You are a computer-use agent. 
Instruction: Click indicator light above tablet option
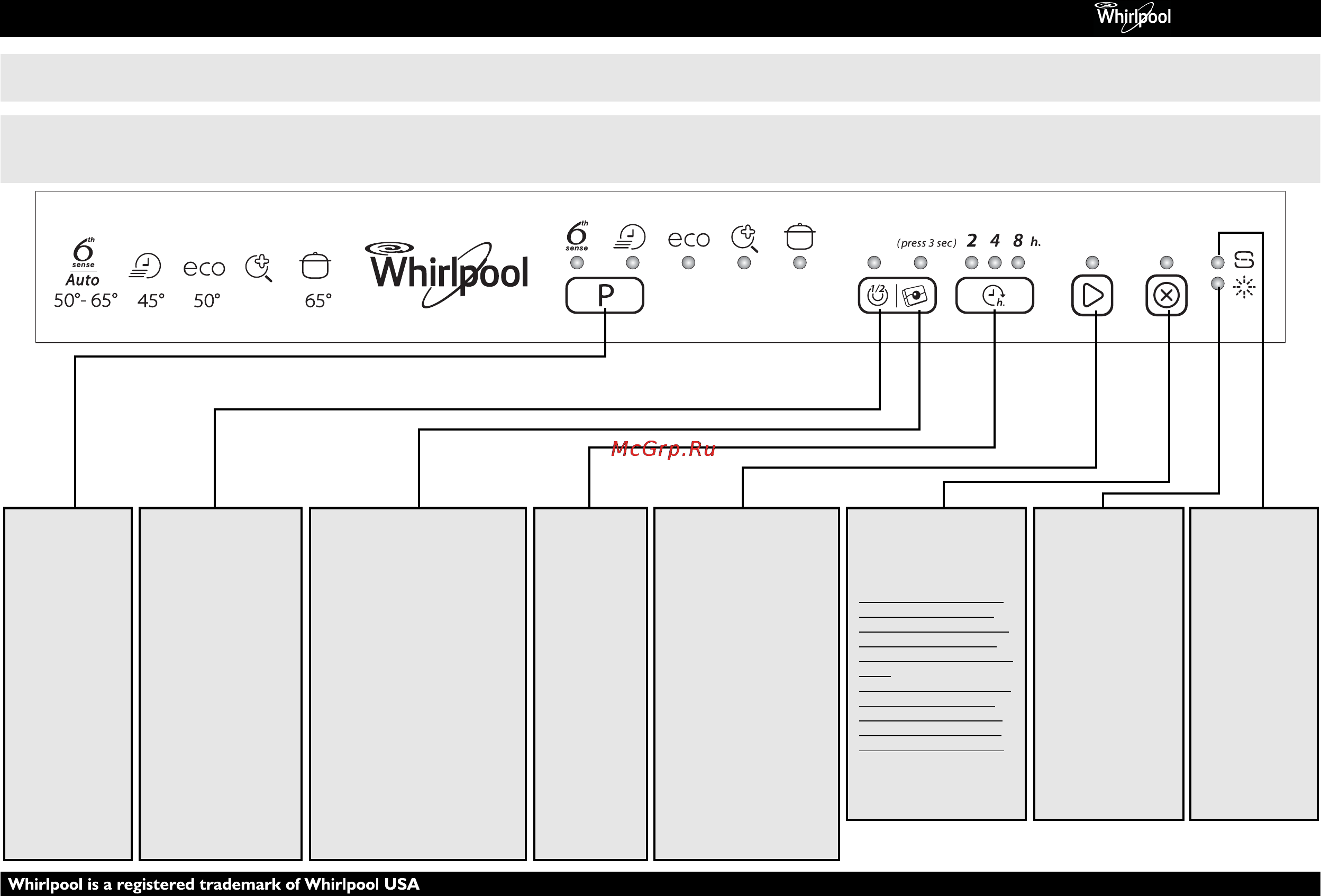(921, 262)
